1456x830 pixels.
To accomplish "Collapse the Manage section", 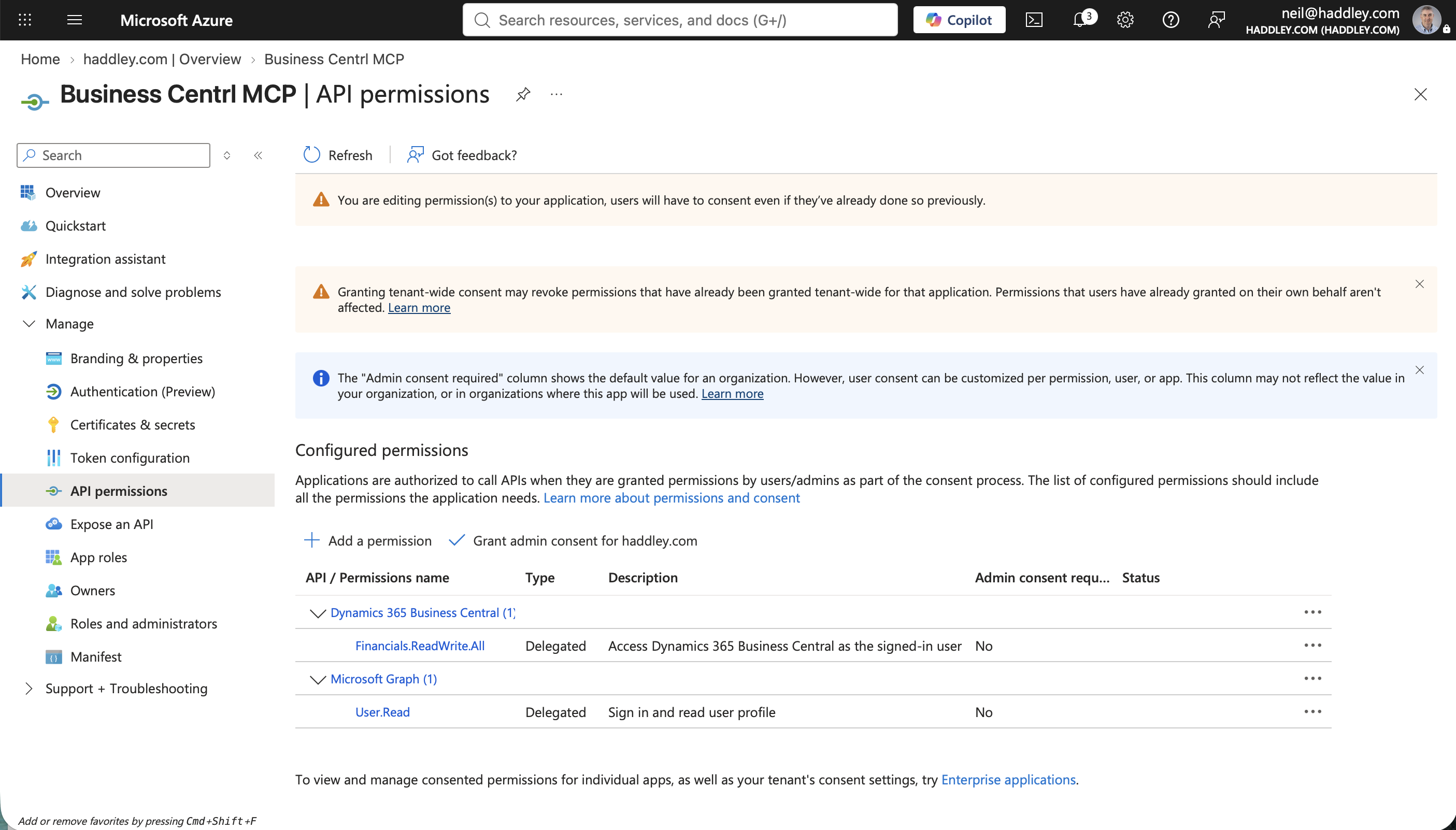I will click(29, 324).
